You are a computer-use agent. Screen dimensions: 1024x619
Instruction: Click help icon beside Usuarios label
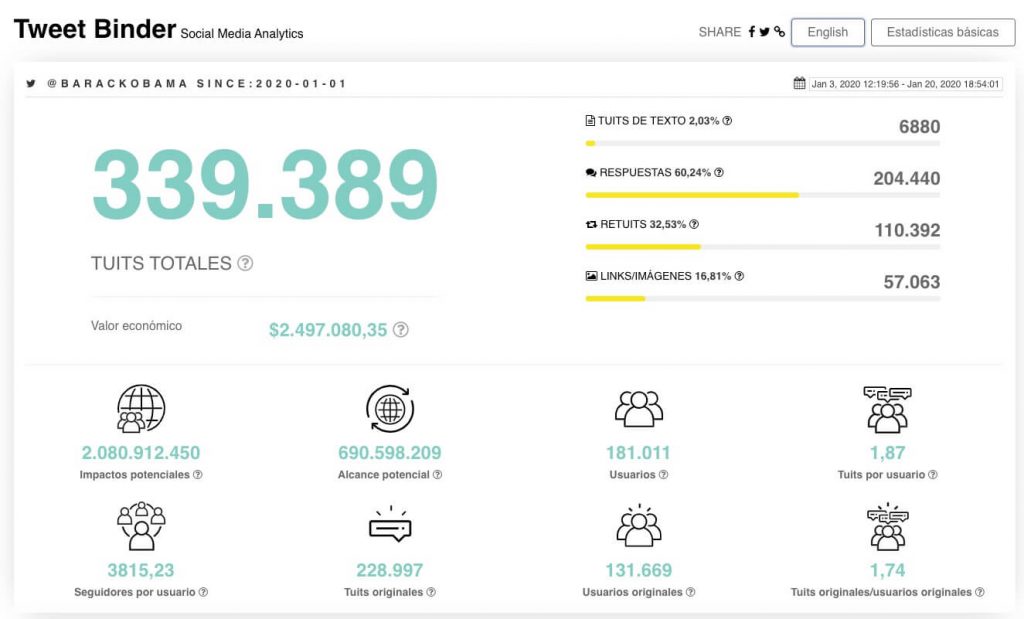[664, 475]
